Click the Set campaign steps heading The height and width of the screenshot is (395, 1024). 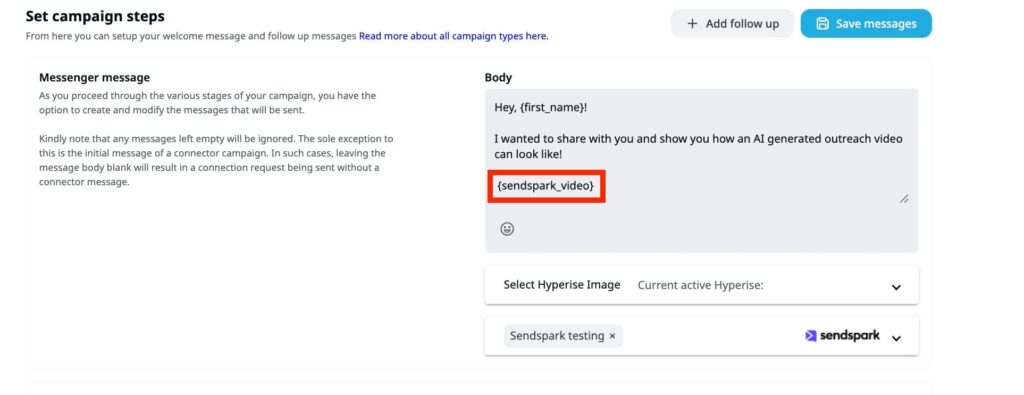coord(95,16)
